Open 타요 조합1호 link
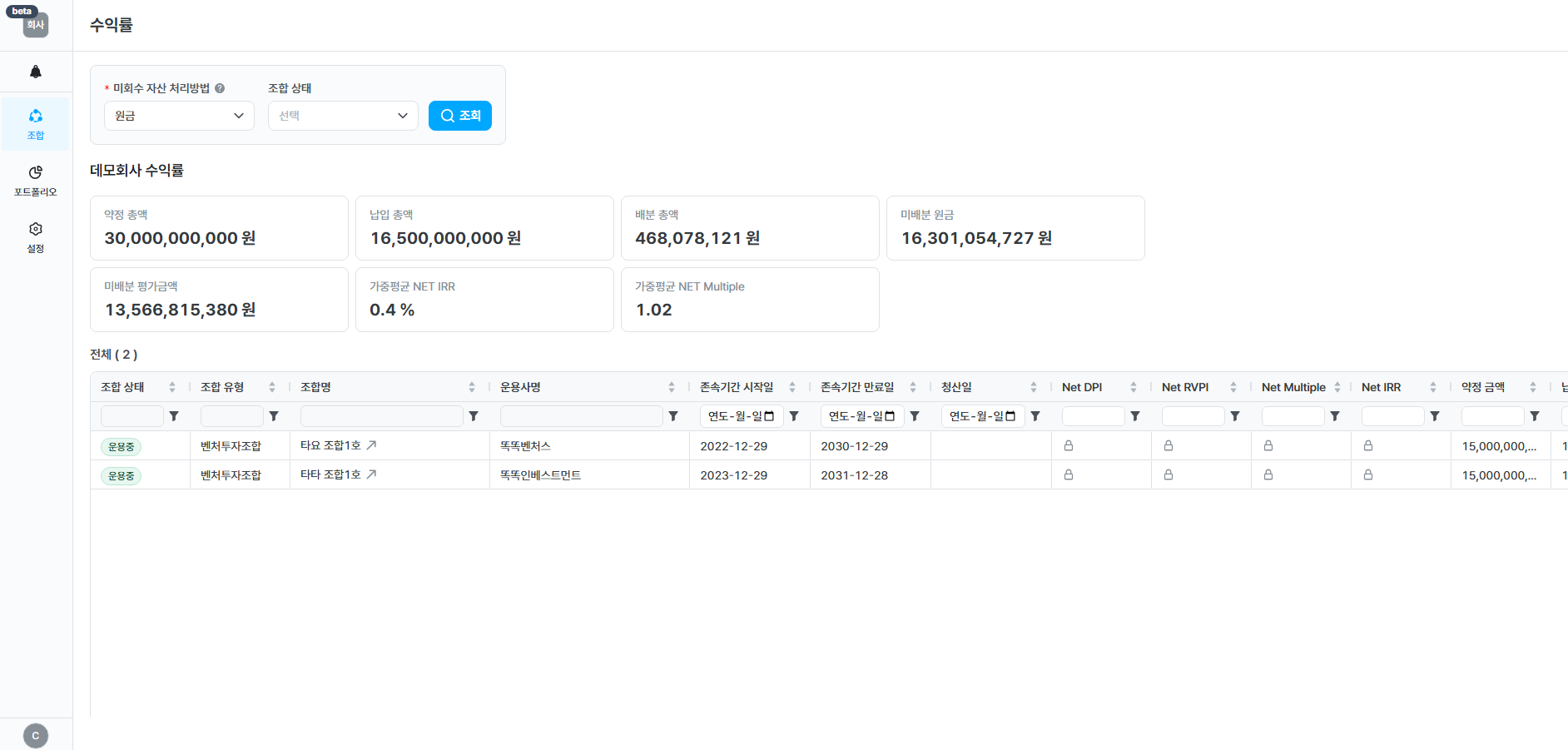 click(331, 445)
